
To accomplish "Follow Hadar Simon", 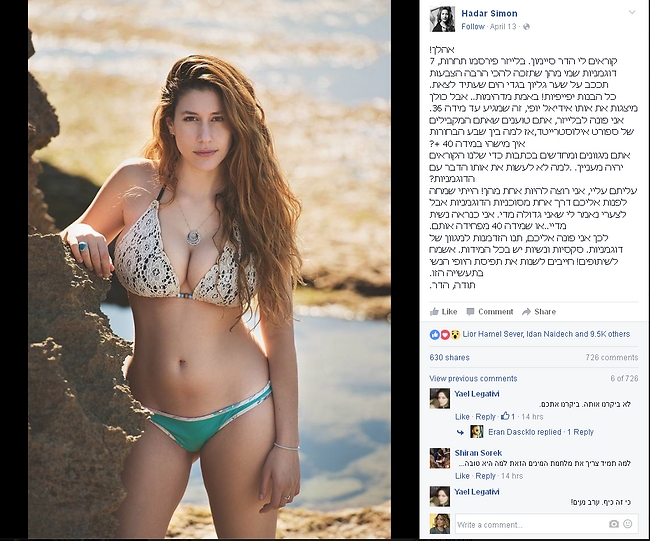I will point(473,27).
